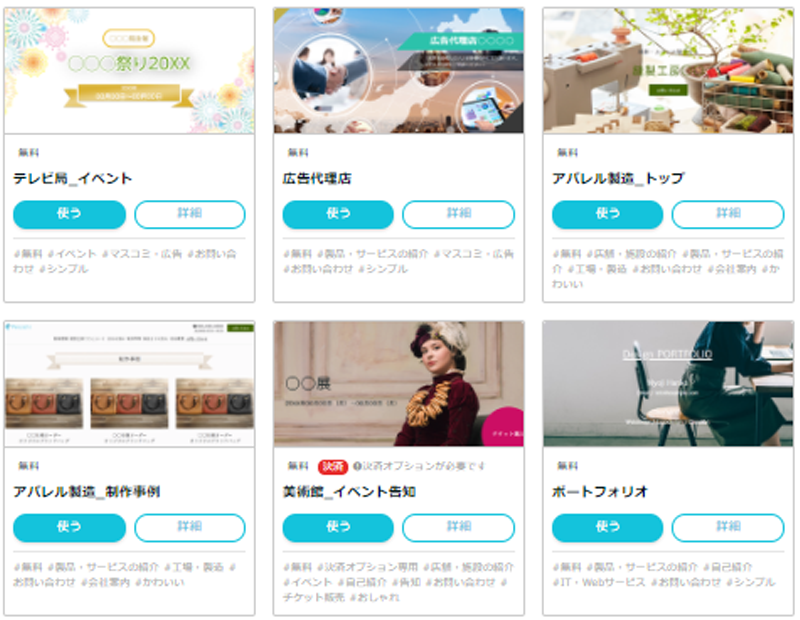The height and width of the screenshot is (620, 800).
Task: Click 使う button for 美術館_イベント告知 template
Action: pos(338,528)
